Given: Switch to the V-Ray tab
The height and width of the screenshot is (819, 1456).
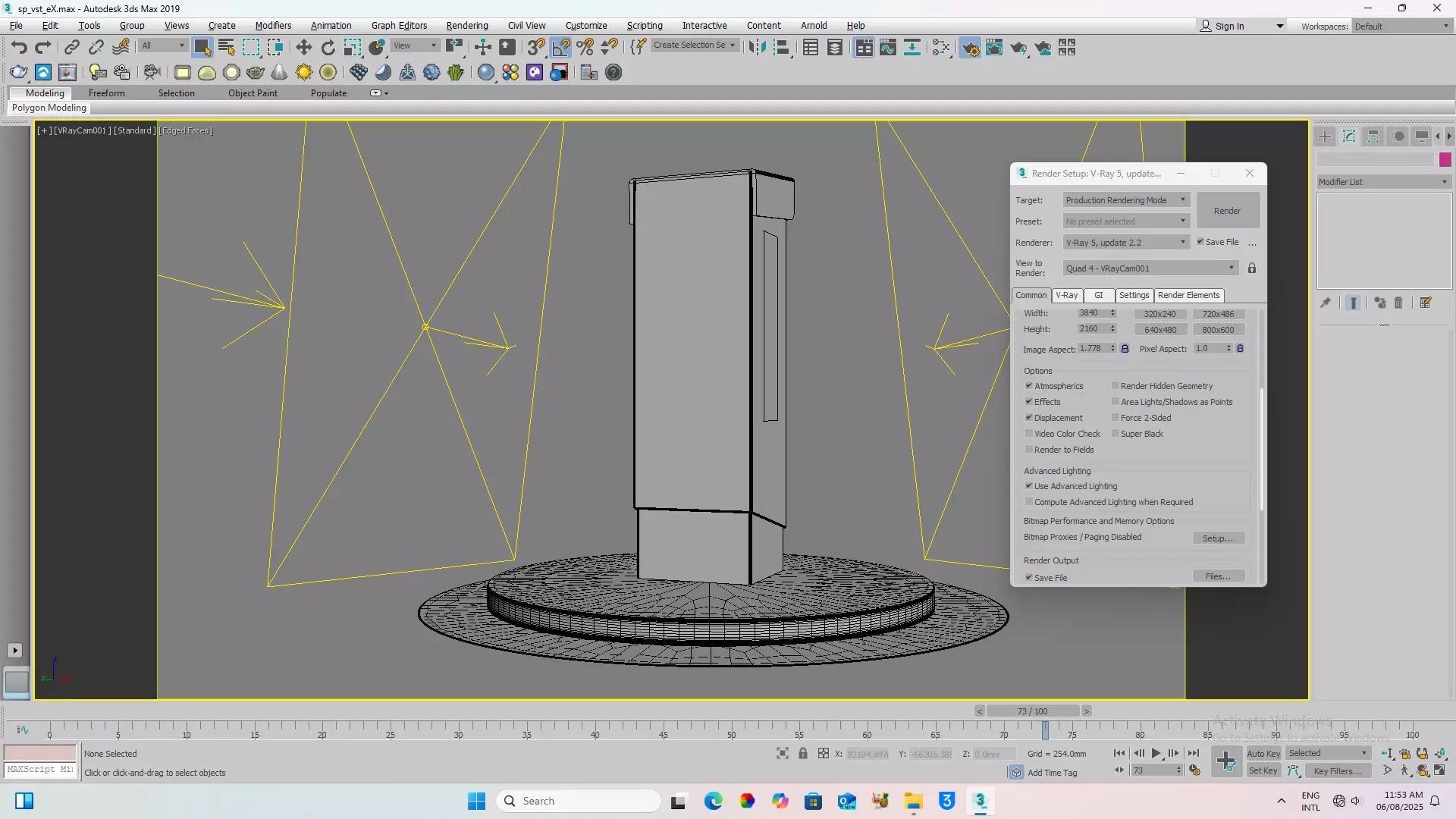Looking at the screenshot, I should [x=1066, y=296].
